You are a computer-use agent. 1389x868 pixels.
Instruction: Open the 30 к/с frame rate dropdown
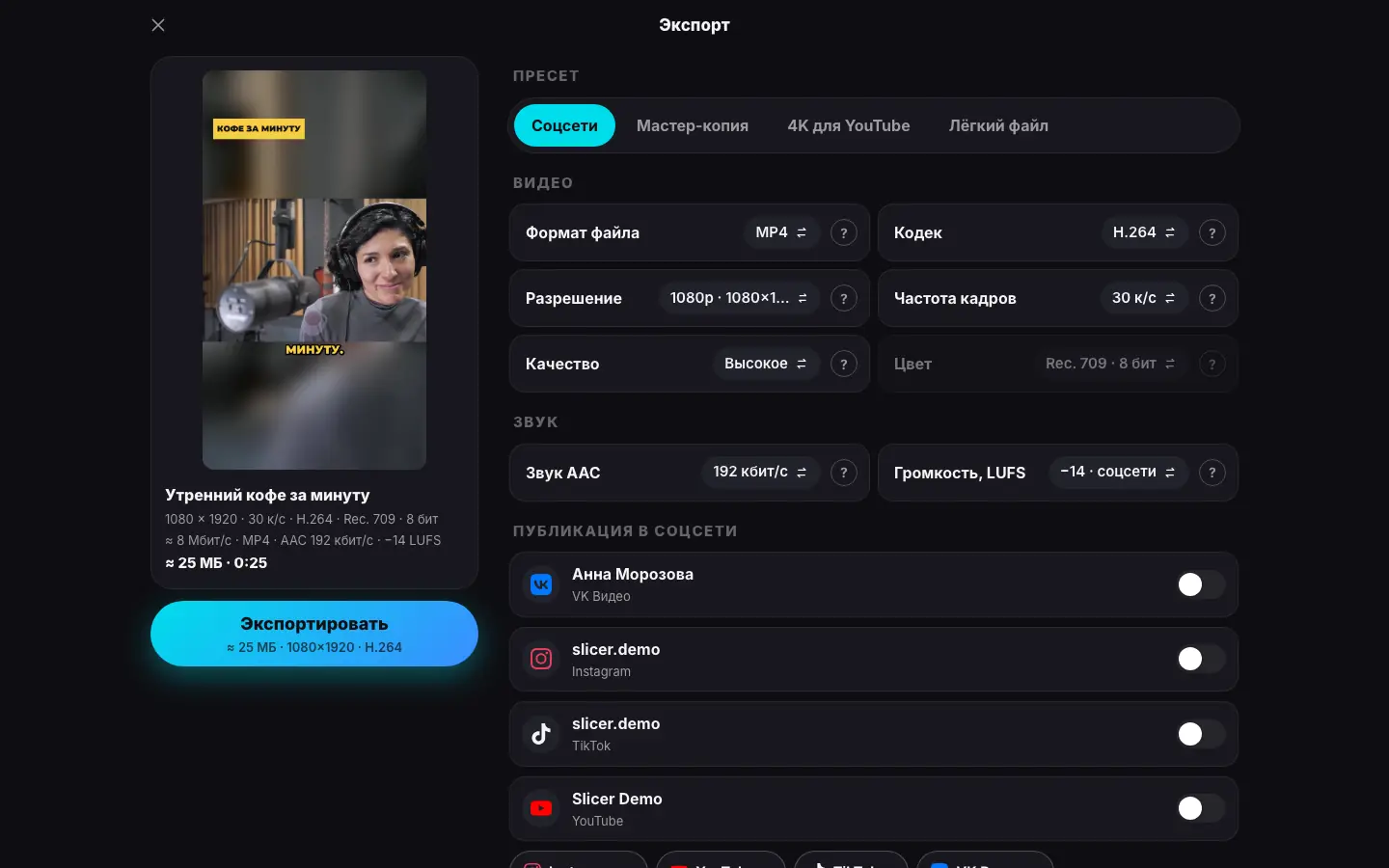[x=1144, y=298]
